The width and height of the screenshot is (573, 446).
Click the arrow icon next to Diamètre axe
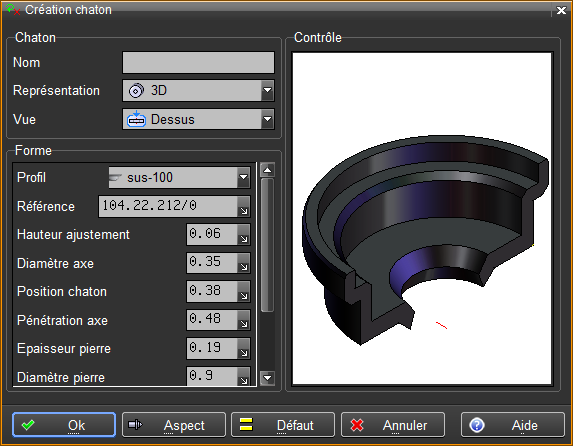[x=244, y=263]
